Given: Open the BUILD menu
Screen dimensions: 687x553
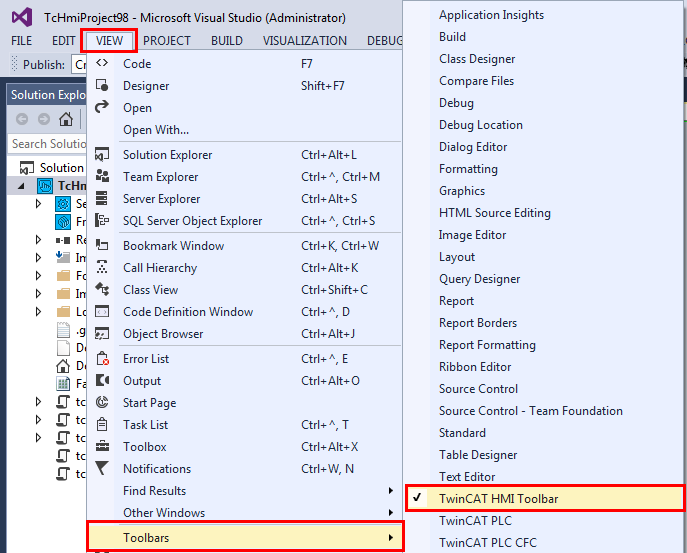Looking at the screenshot, I should tap(227, 41).
